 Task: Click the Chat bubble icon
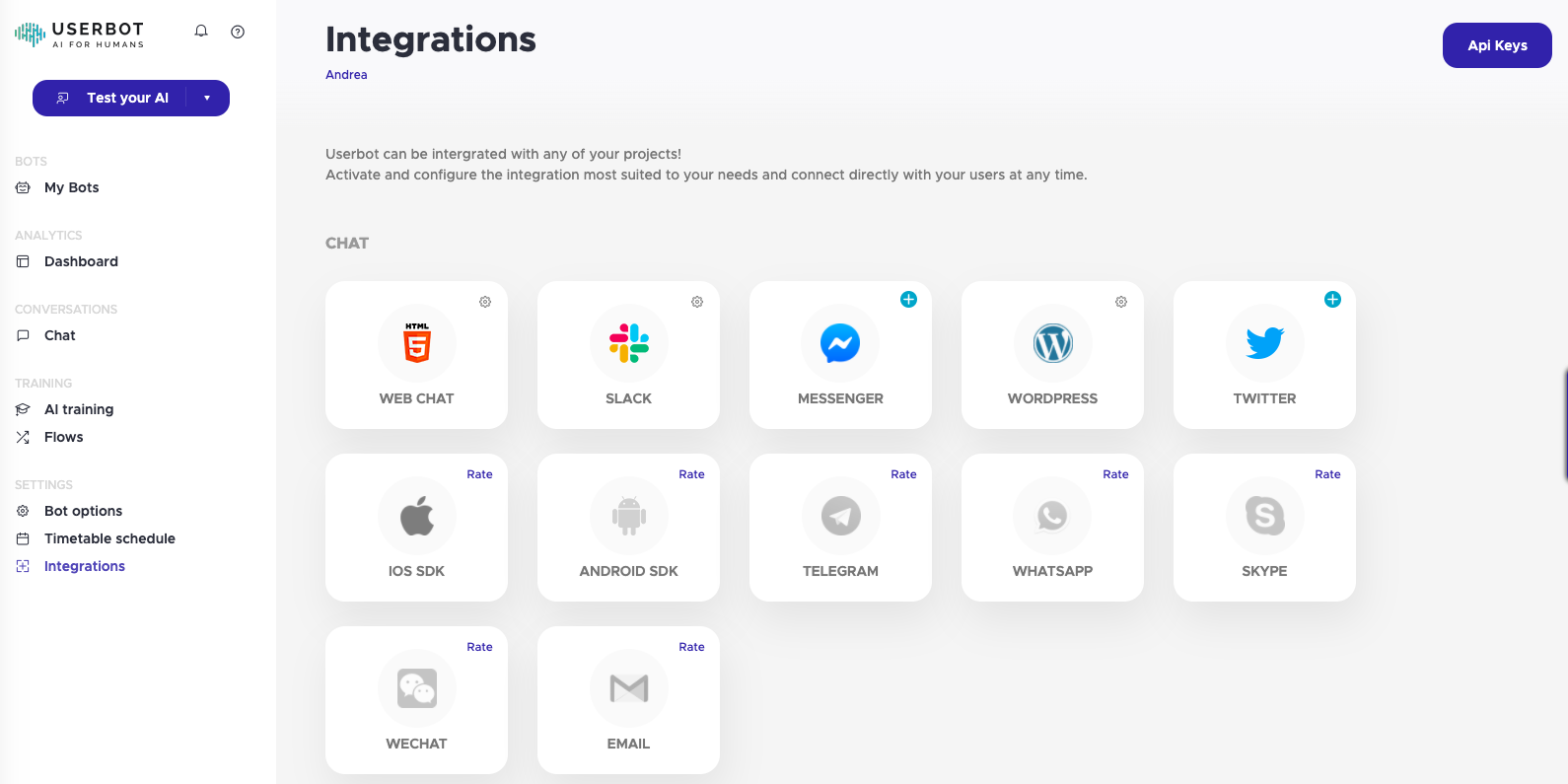[23, 335]
